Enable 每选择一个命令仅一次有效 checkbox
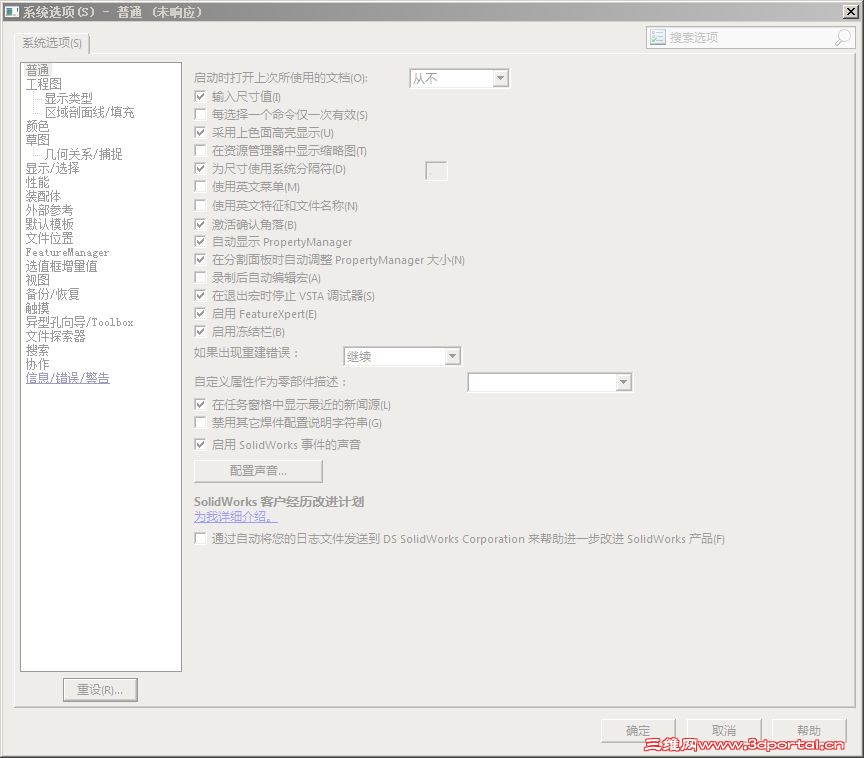Image resolution: width=864 pixels, height=758 pixels. pyautogui.click(x=200, y=115)
